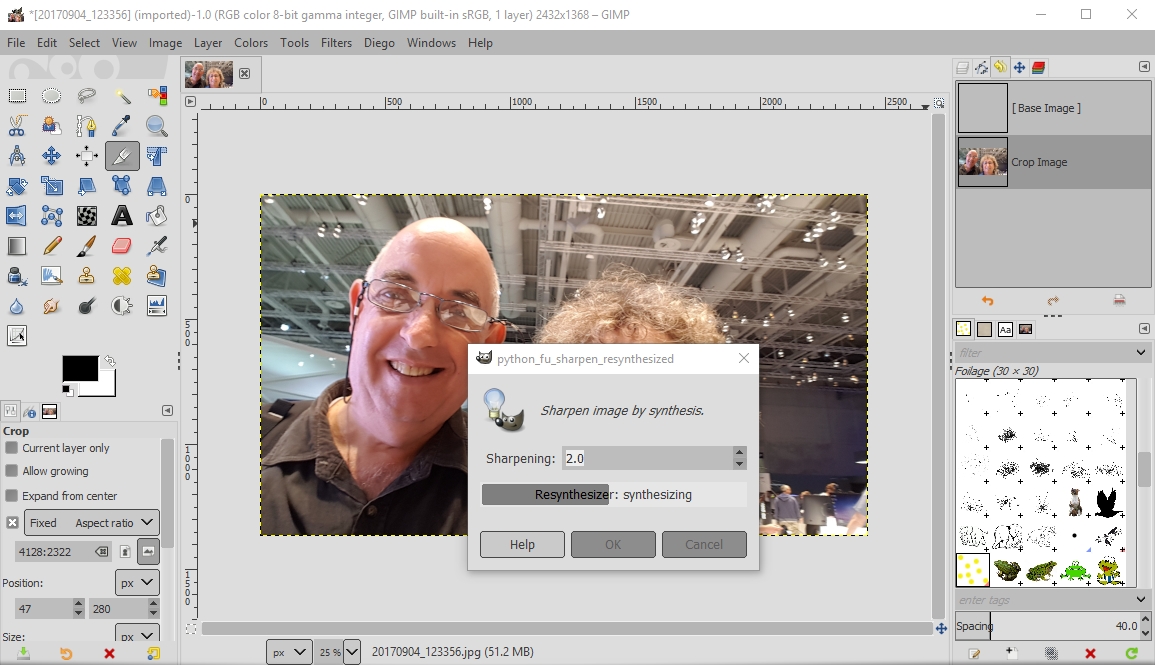
Task: Toggle landscape orientation button for aspect ratio
Action: coord(148,552)
